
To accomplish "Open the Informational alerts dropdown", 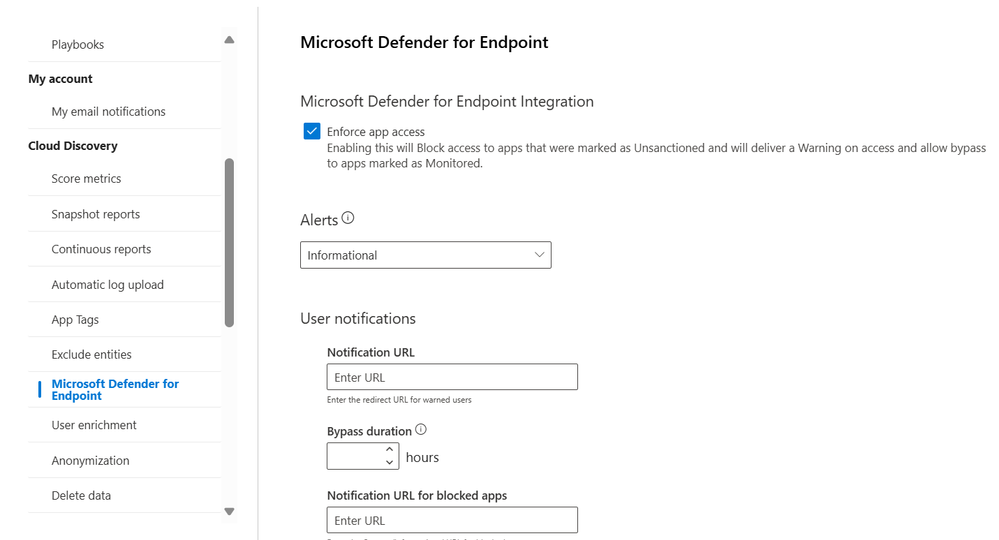I will tap(426, 255).
